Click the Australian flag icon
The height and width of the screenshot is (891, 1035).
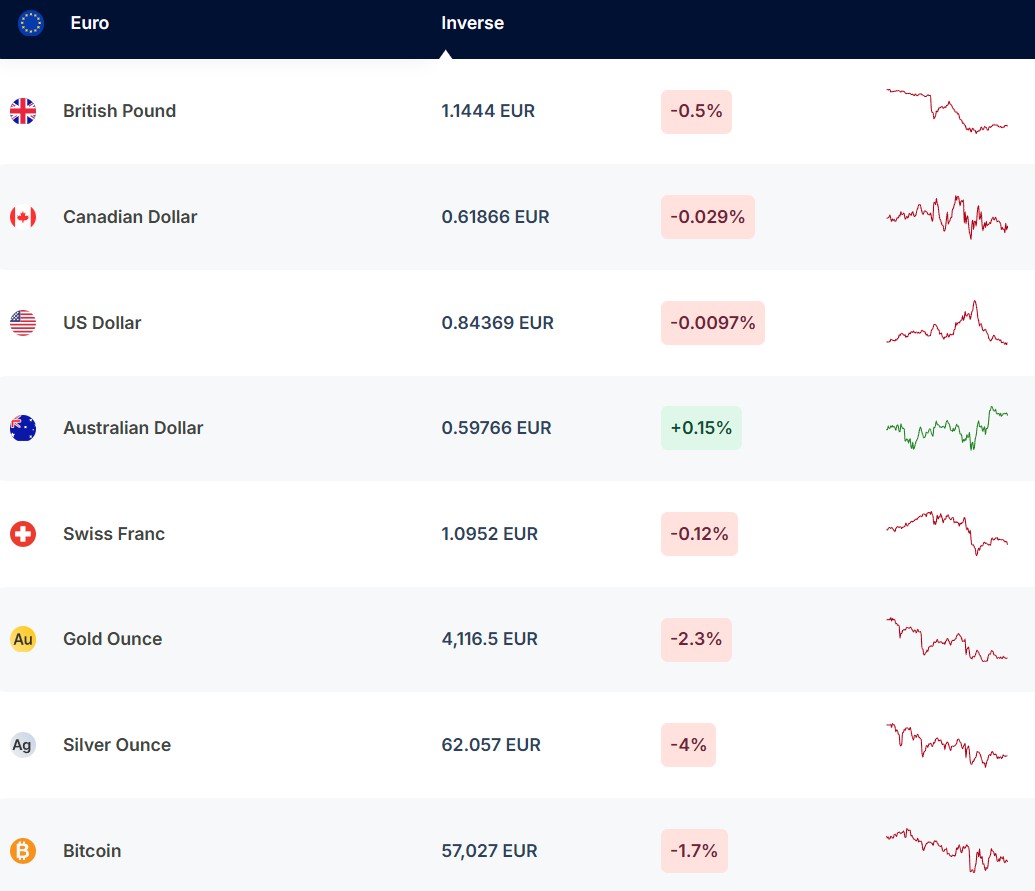point(23,428)
